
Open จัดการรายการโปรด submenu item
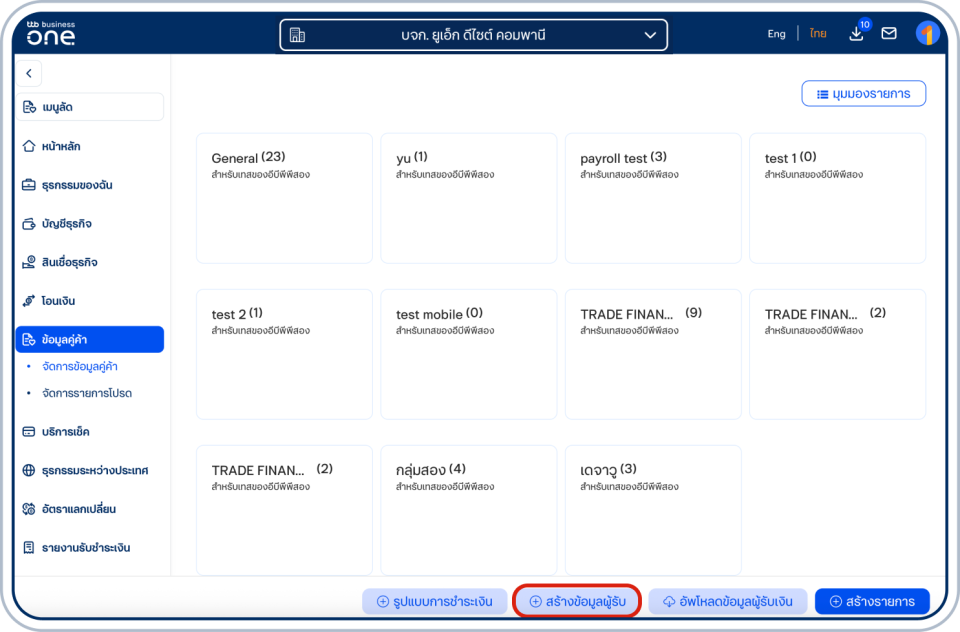click(x=87, y=393)
